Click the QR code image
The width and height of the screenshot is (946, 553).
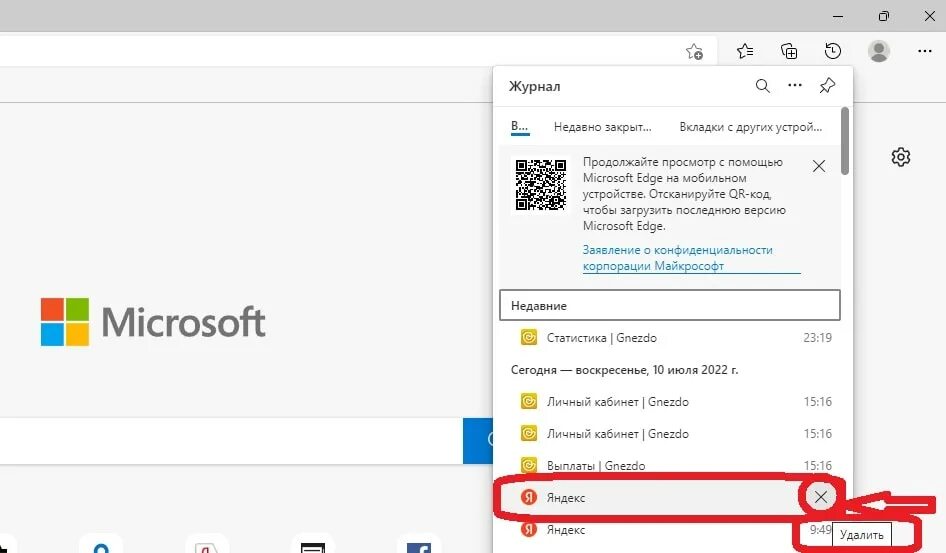point(541,185)
